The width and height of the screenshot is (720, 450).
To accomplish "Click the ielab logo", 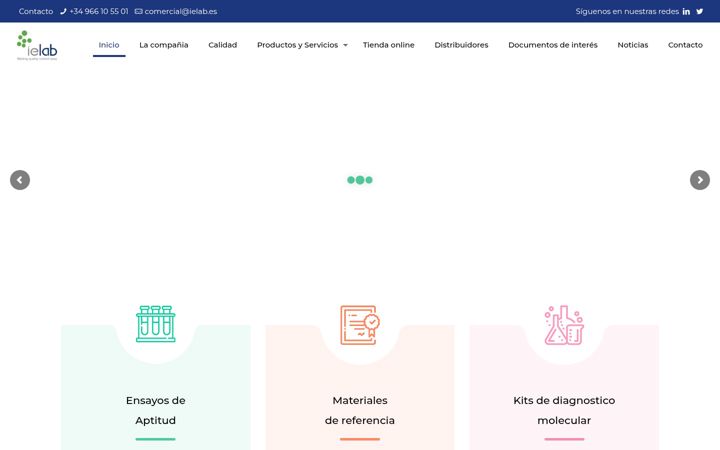I will (37, 45).
